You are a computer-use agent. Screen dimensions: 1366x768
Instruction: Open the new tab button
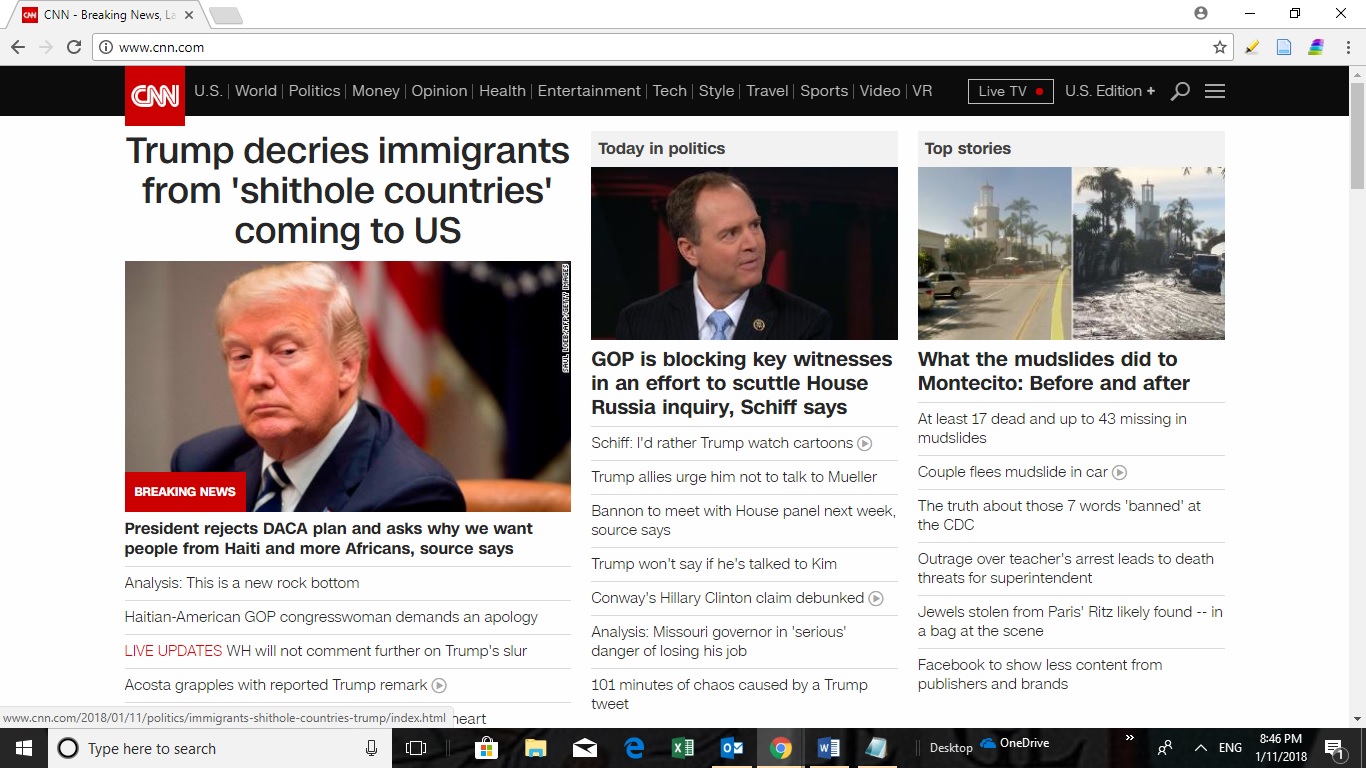click(x=226, y=15)
